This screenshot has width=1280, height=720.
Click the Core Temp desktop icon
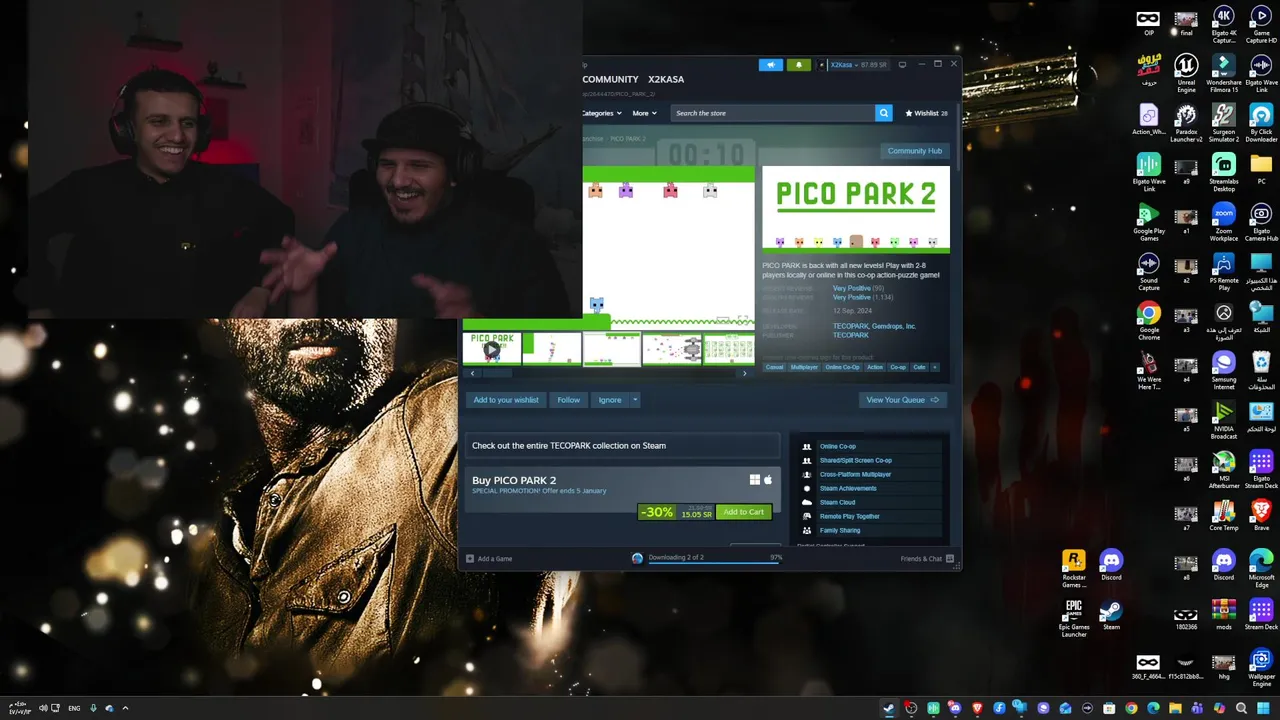point(1224,514)
